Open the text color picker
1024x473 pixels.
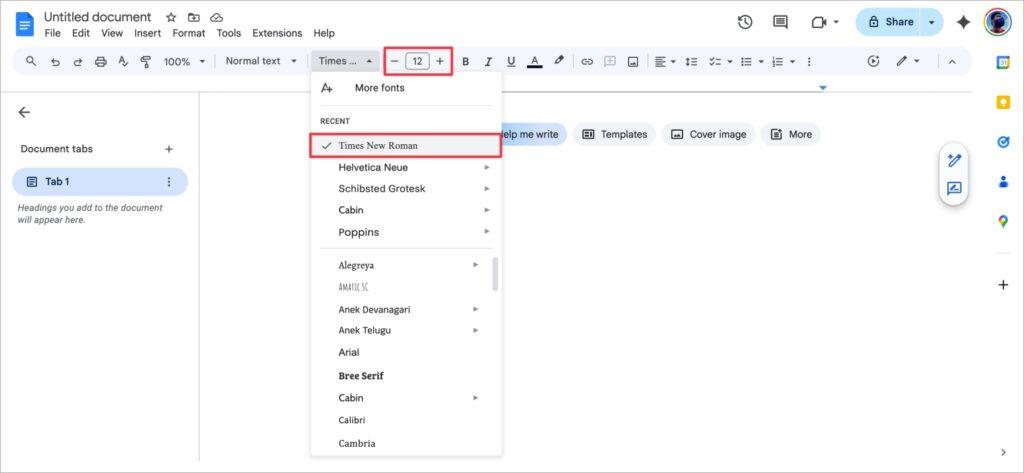click(534, 61)
